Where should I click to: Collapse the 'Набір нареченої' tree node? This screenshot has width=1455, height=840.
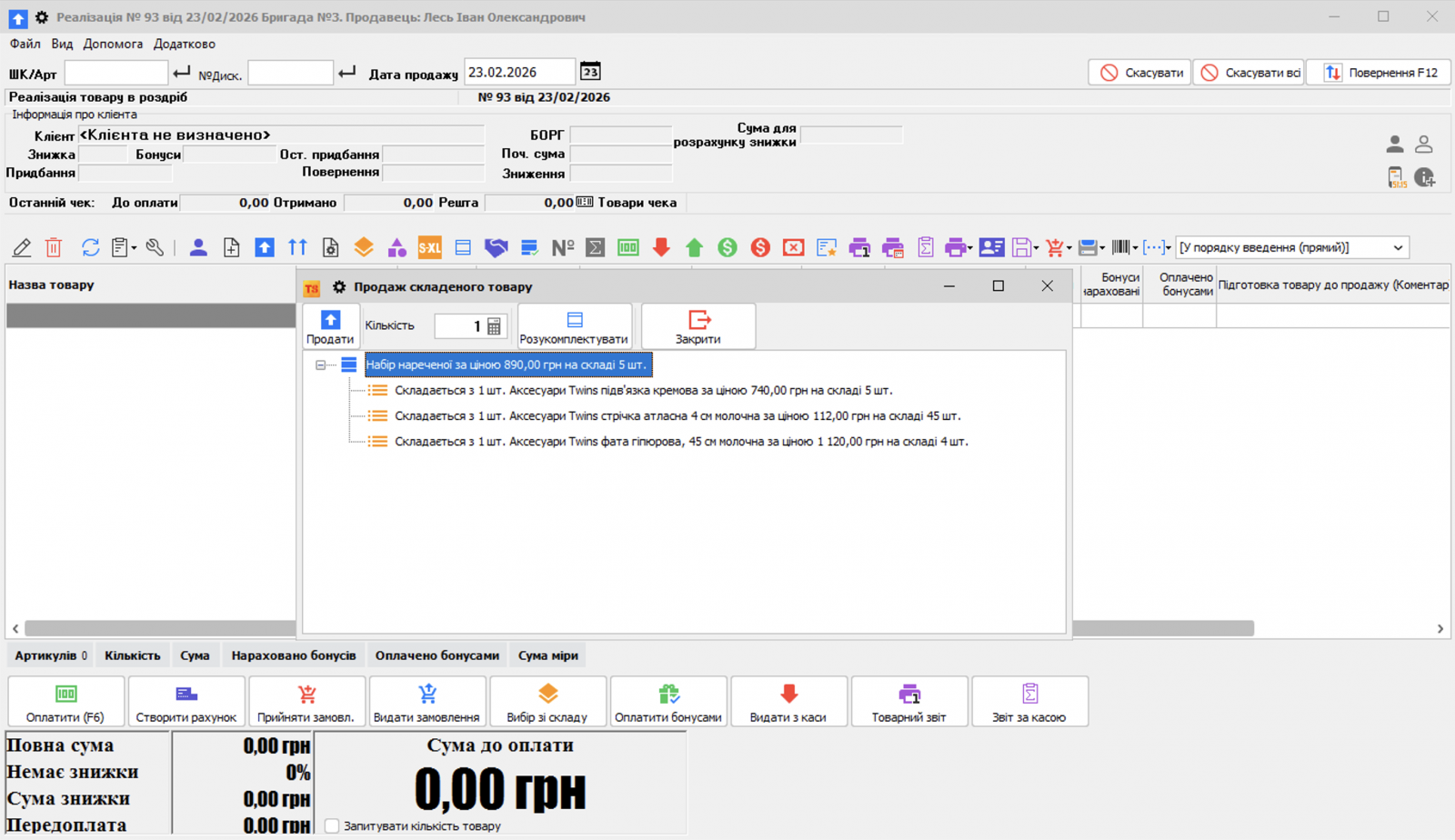pyautogui.click(x=320, y=365)
